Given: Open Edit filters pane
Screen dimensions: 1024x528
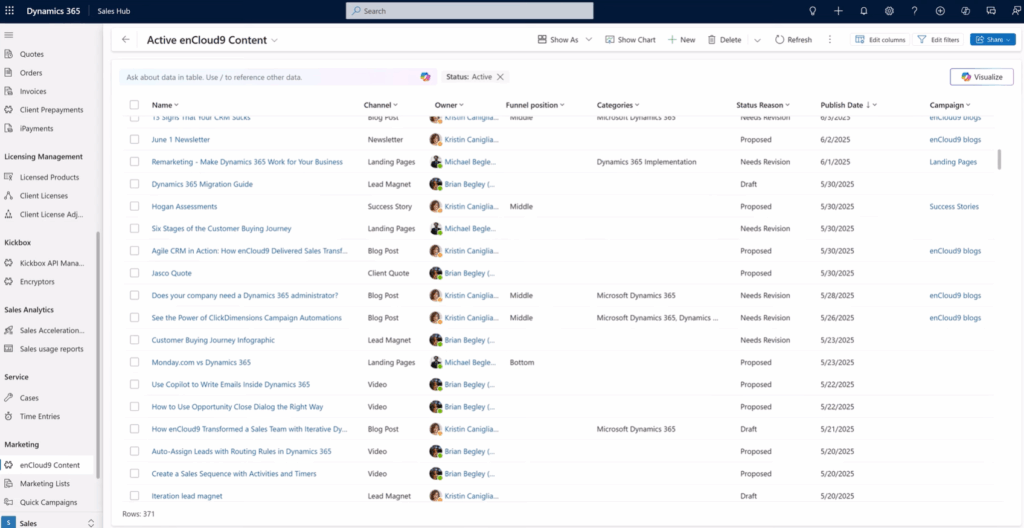Looking at the screenshot, I should (938, 40).
